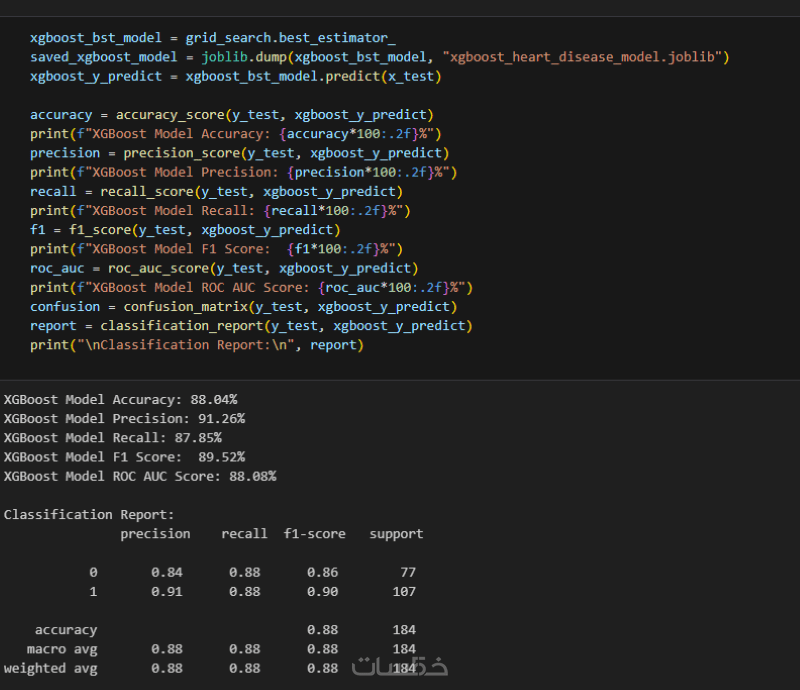
Task: Click the support column header
Action: [x=396, y=534]
